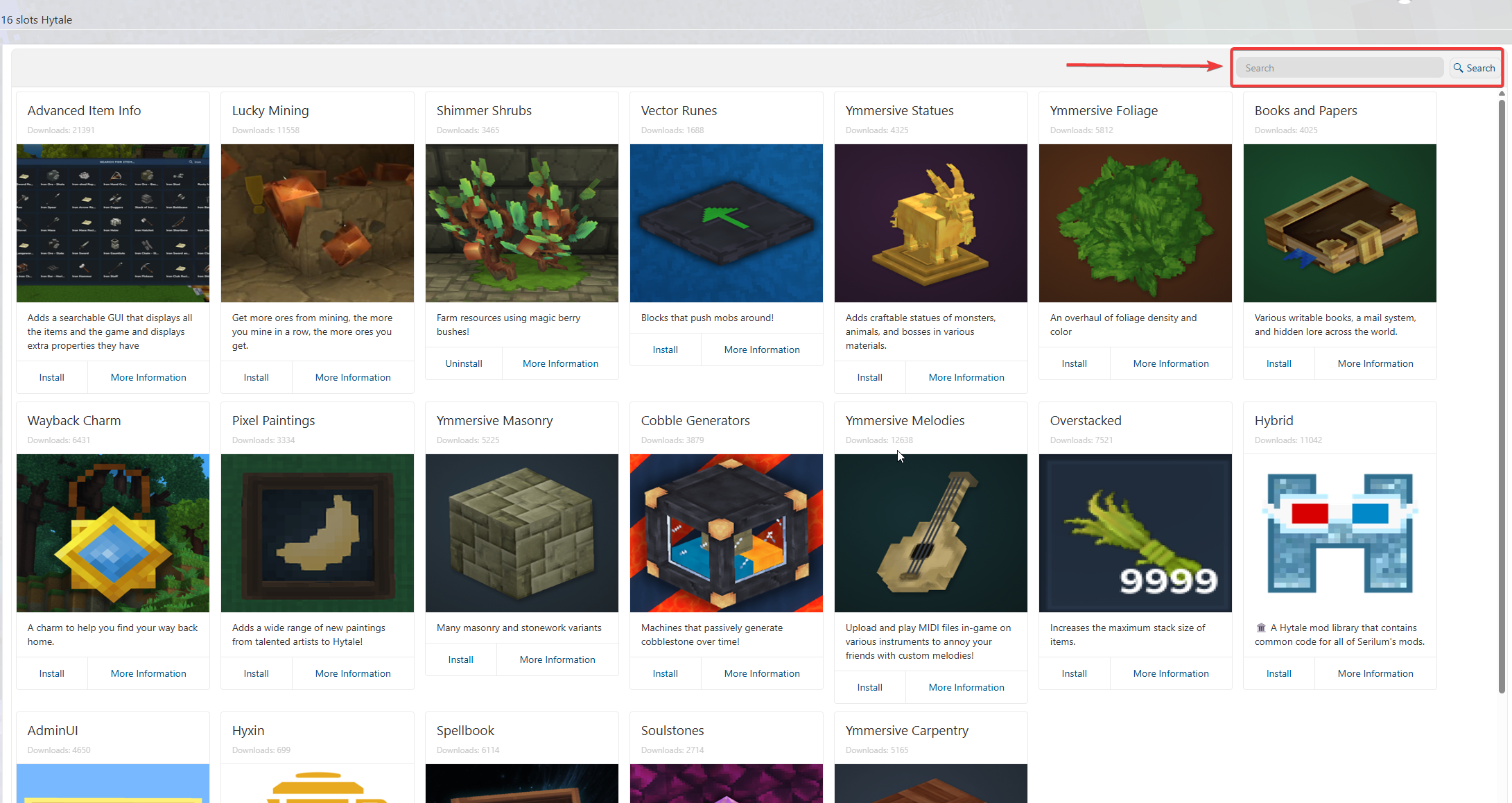This screenshot has width=1512, height=803.
Task: Click the Hybrid 3D glasses logo
Action: (1339, 533)
